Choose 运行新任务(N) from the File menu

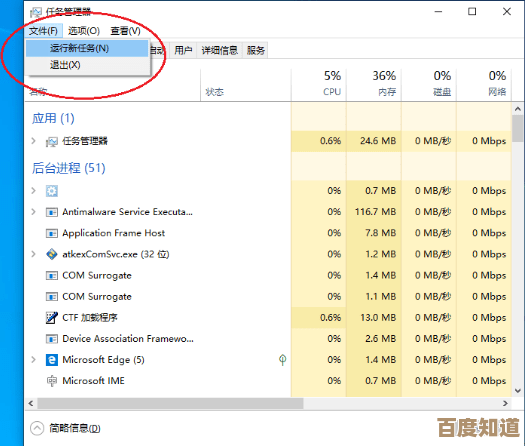click(x=87, y=49)
